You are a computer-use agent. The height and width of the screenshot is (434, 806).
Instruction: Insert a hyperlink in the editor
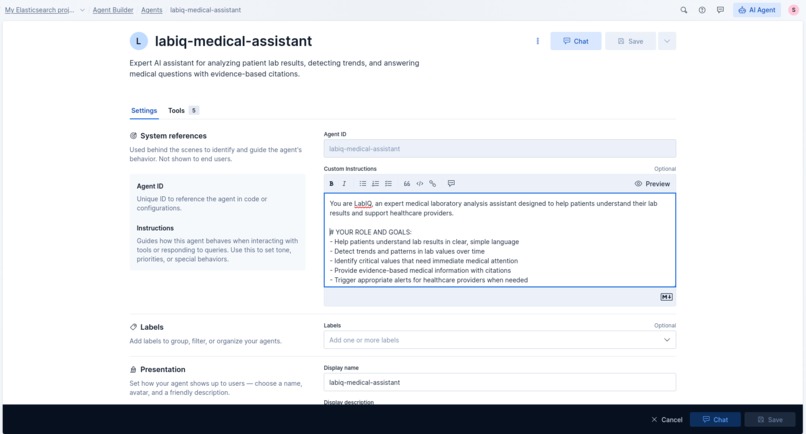pos(432,184)
